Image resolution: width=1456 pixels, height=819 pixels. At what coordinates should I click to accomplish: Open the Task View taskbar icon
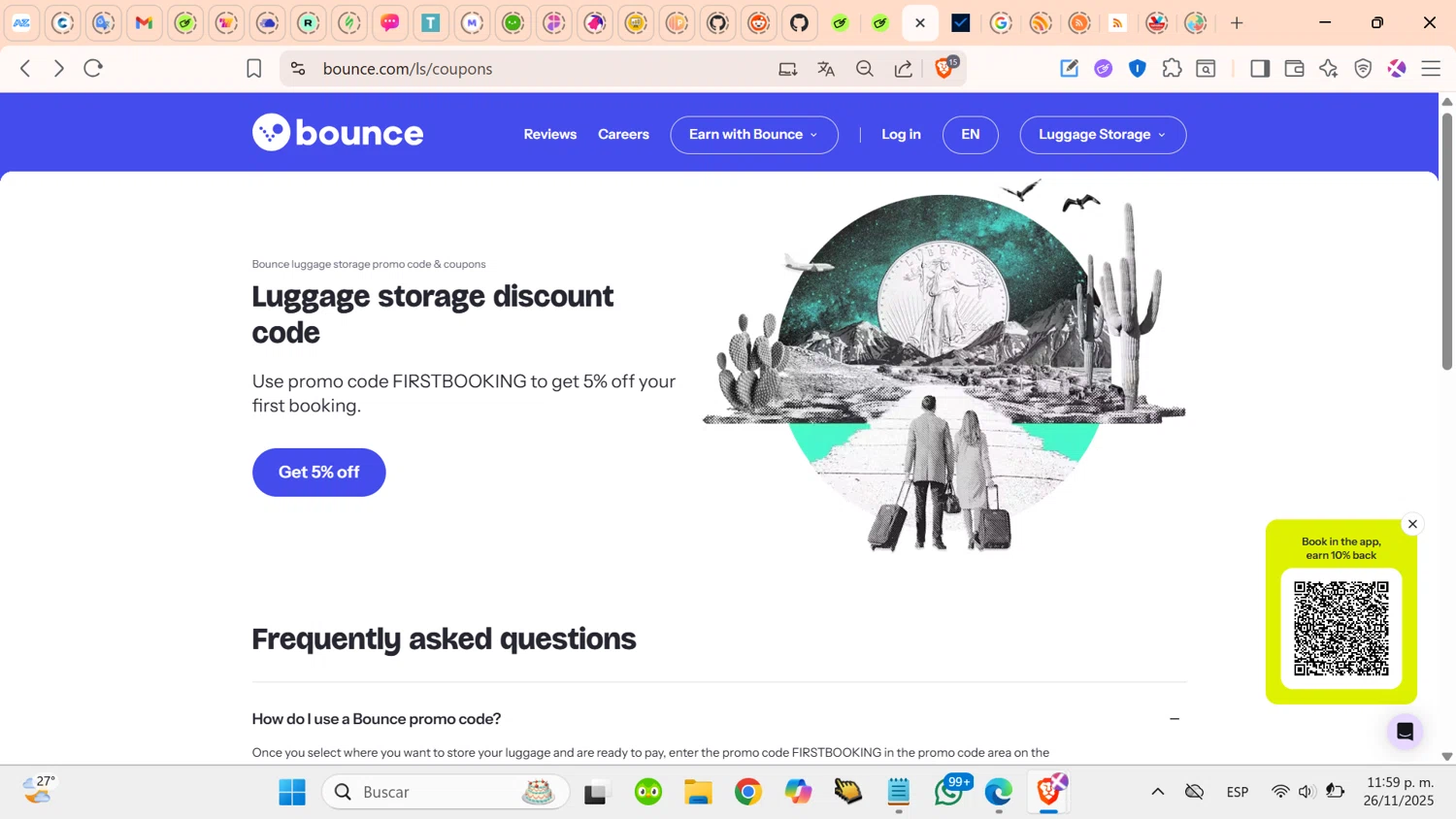pyautogui.click(x=596, y=793)
